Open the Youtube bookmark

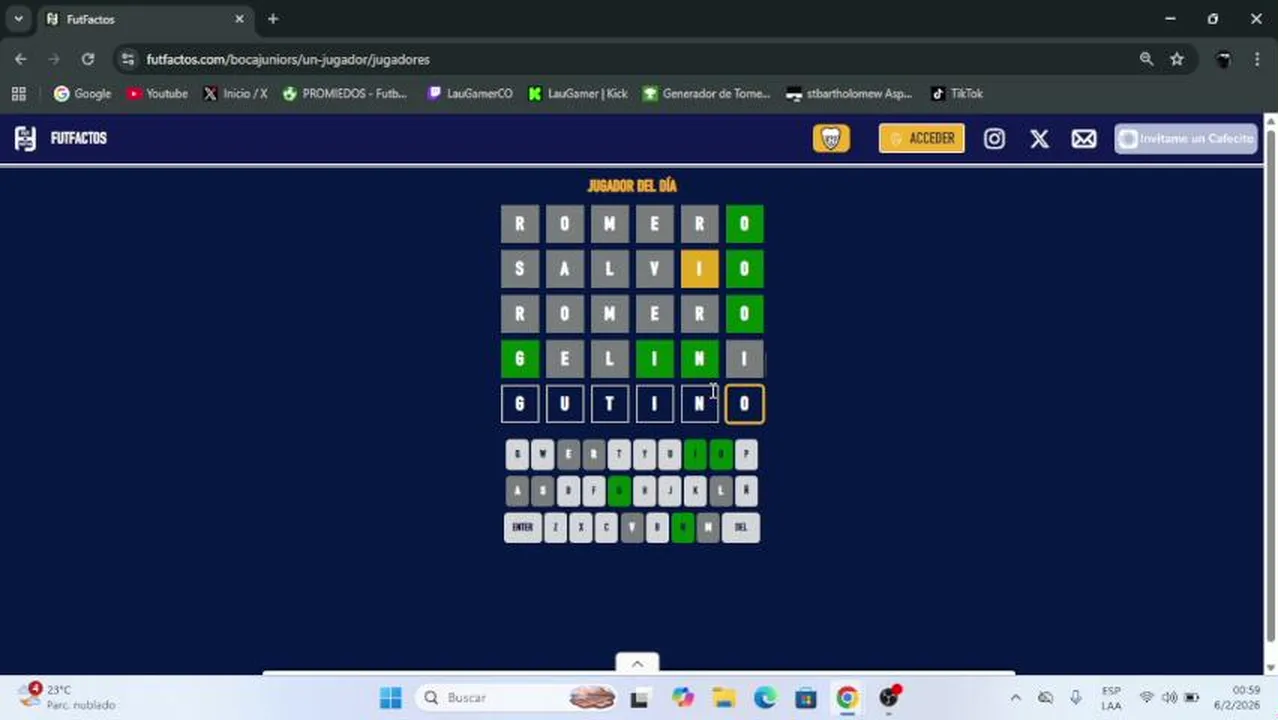(x=157, y=93)
